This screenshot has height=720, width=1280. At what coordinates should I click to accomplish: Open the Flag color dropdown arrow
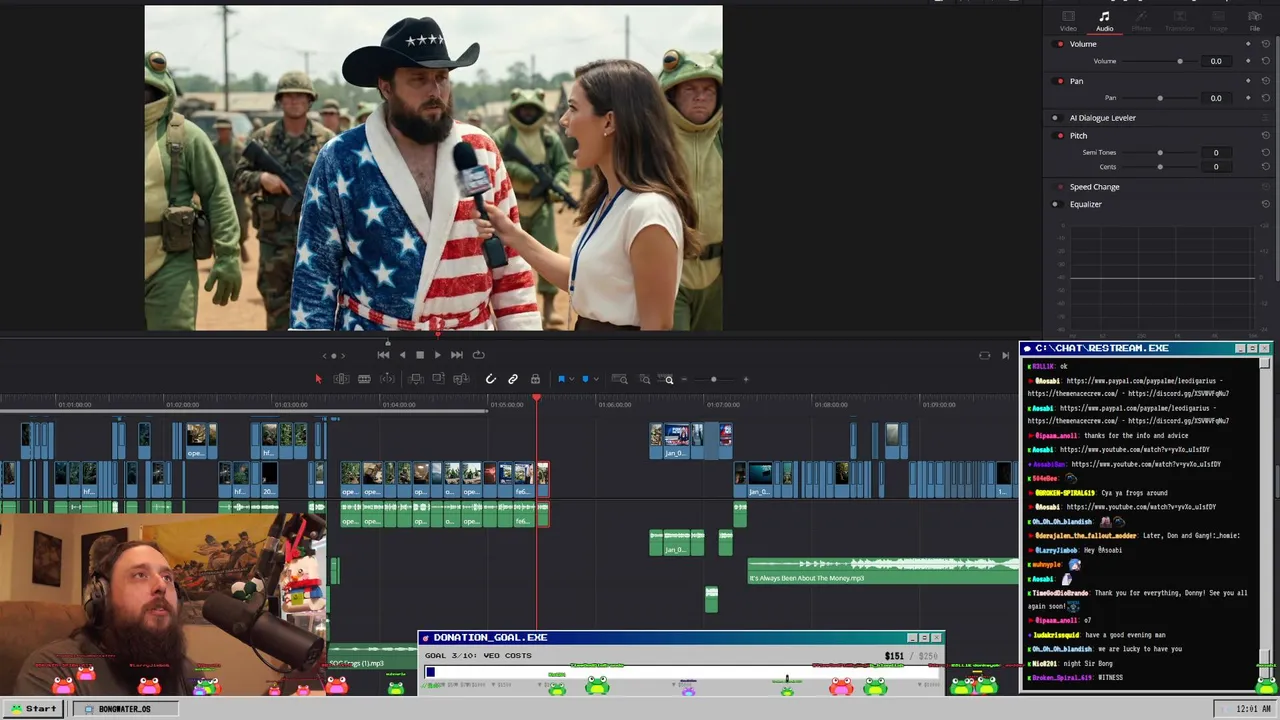[573, 379]
